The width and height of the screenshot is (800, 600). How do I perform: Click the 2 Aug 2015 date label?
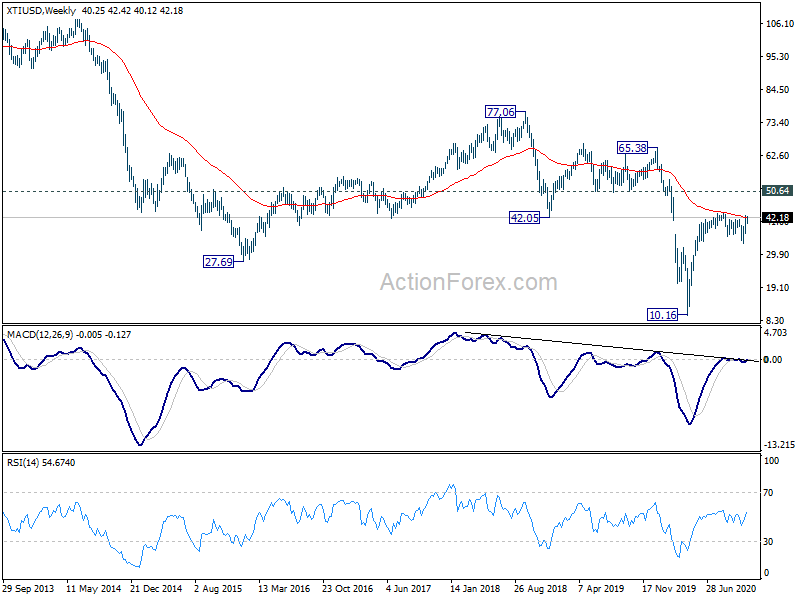point(219,589)
